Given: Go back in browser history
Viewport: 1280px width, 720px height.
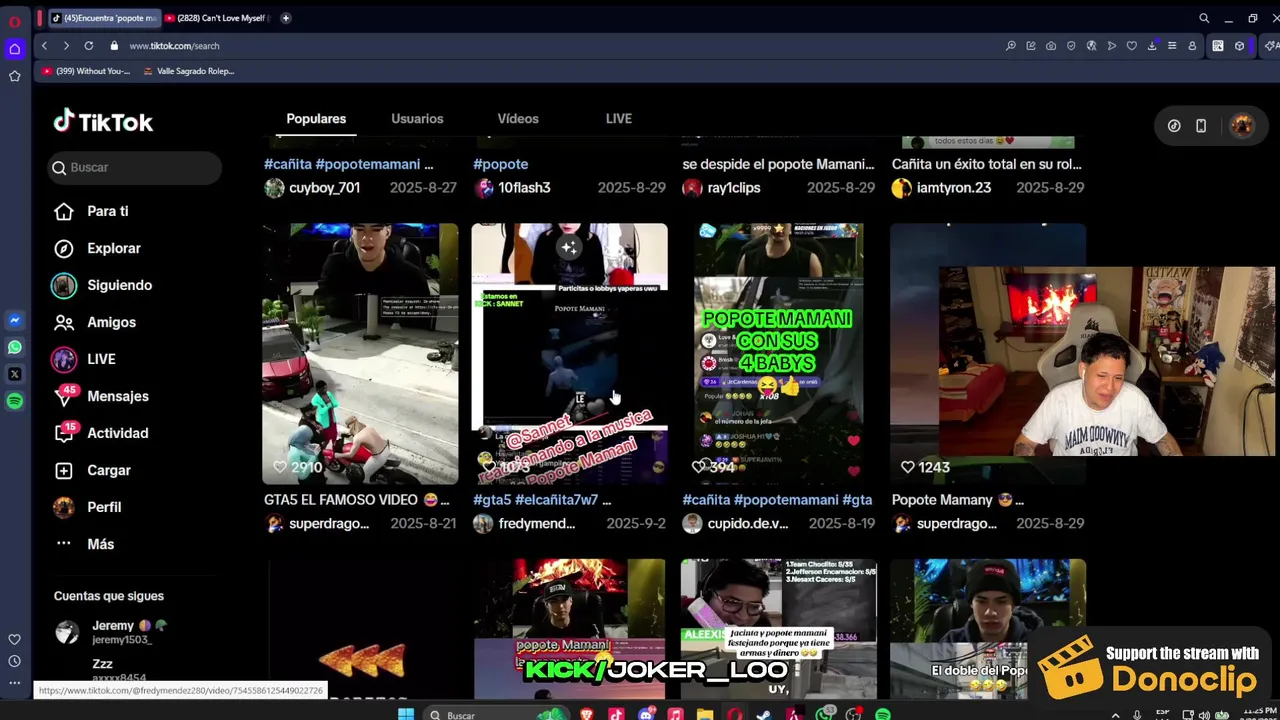Looking at the screenshot, I should pos(44,46).
